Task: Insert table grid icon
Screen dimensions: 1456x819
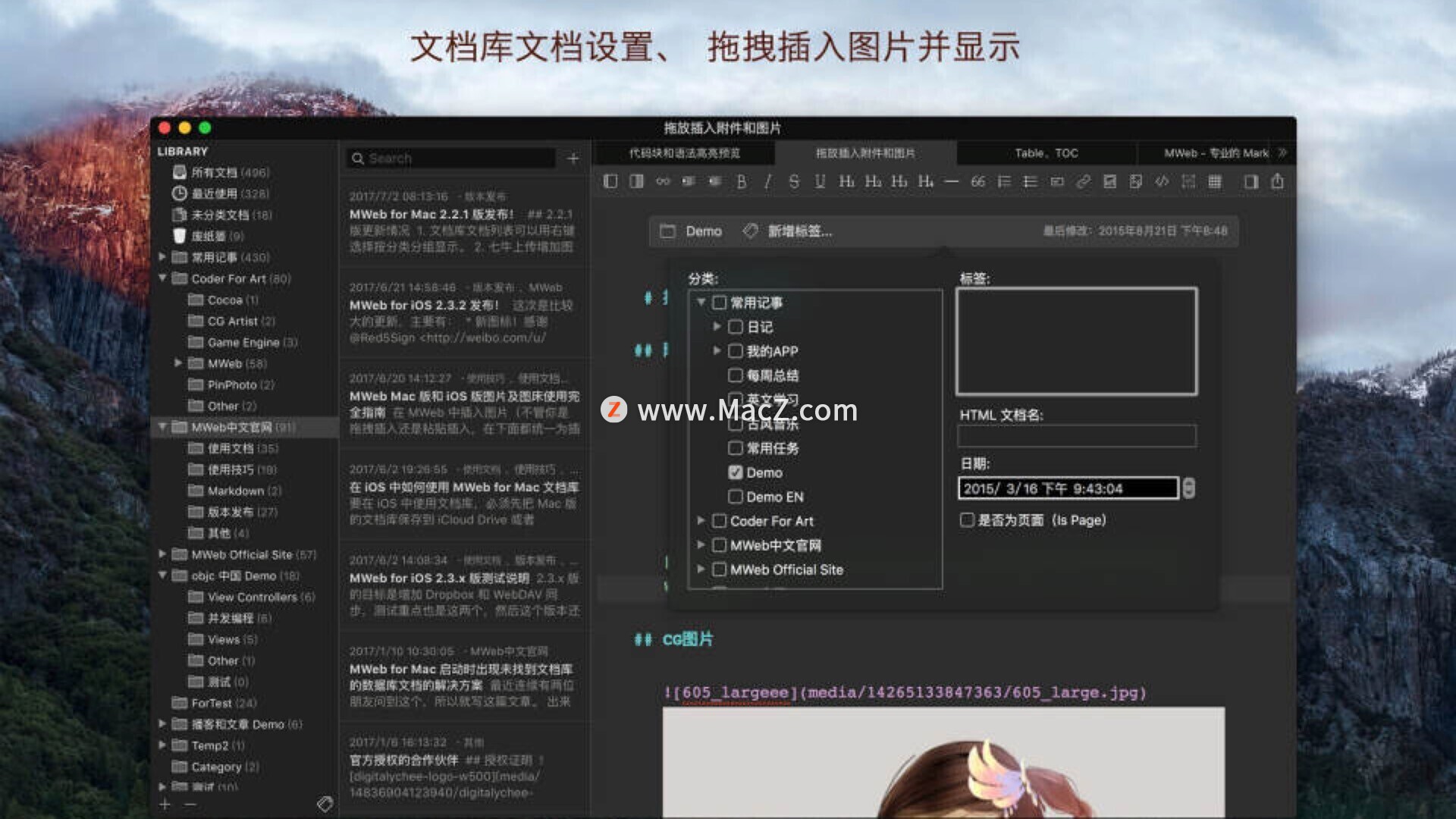Action: pyautogui.click(x=1215, y=182)
